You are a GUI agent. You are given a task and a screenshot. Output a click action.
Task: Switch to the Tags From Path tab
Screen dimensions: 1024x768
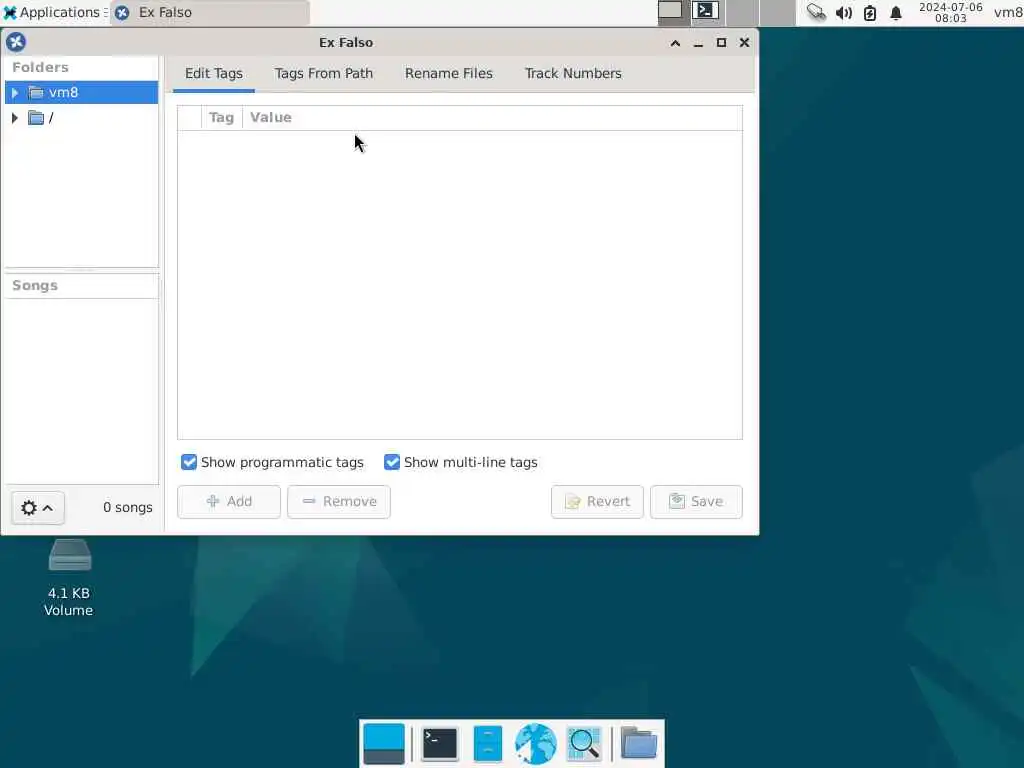(323, 73)
